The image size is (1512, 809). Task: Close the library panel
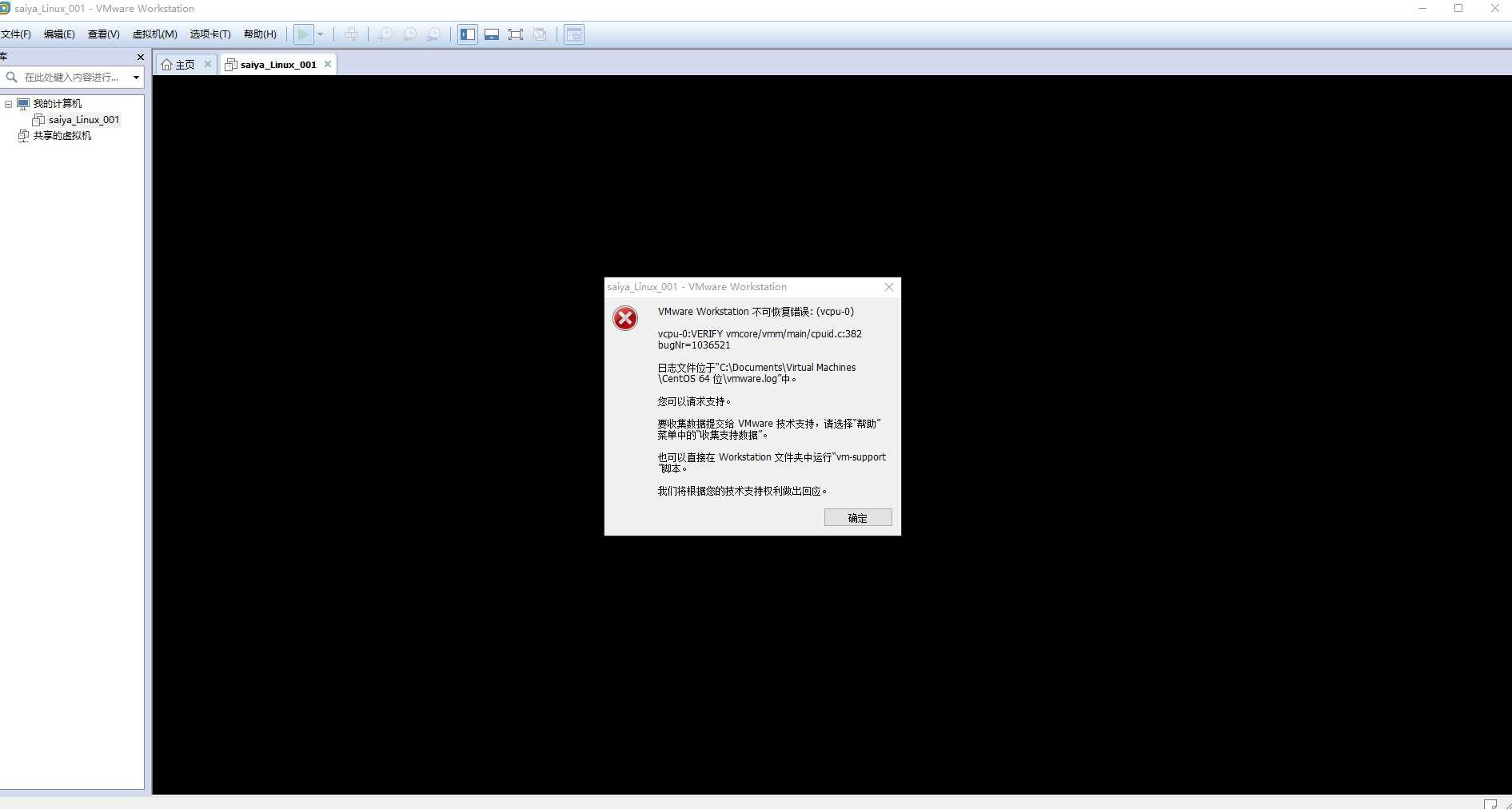tap(141, 57)
